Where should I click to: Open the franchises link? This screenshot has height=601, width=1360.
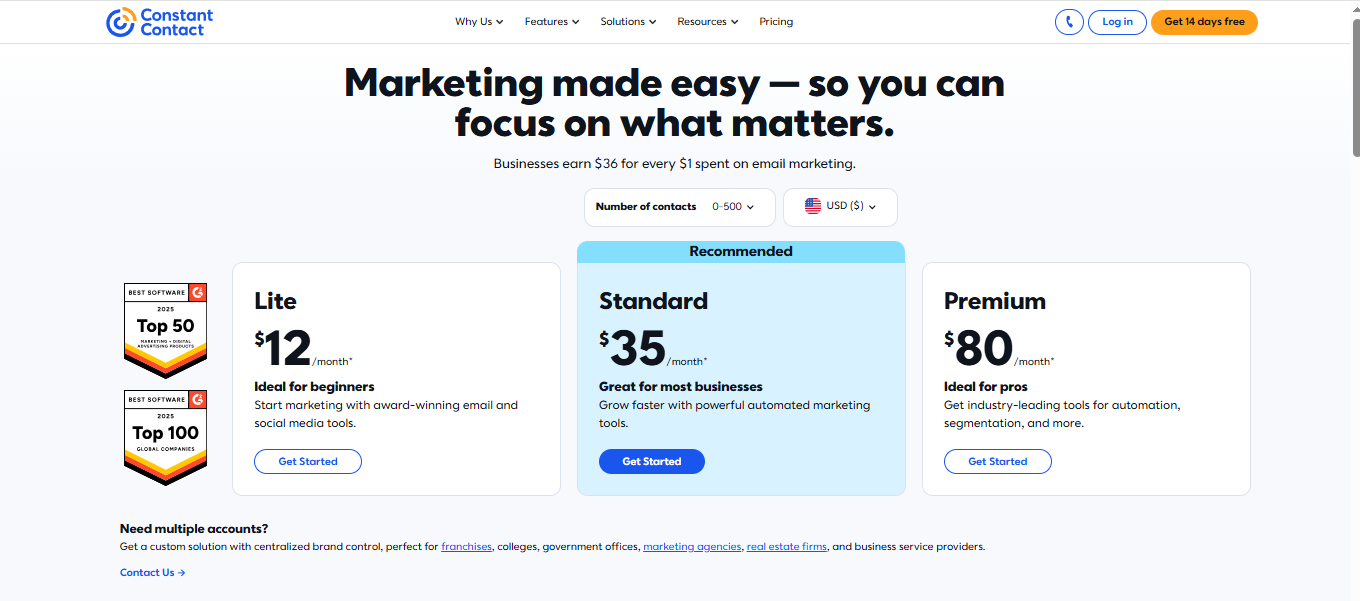click(467, 547)
